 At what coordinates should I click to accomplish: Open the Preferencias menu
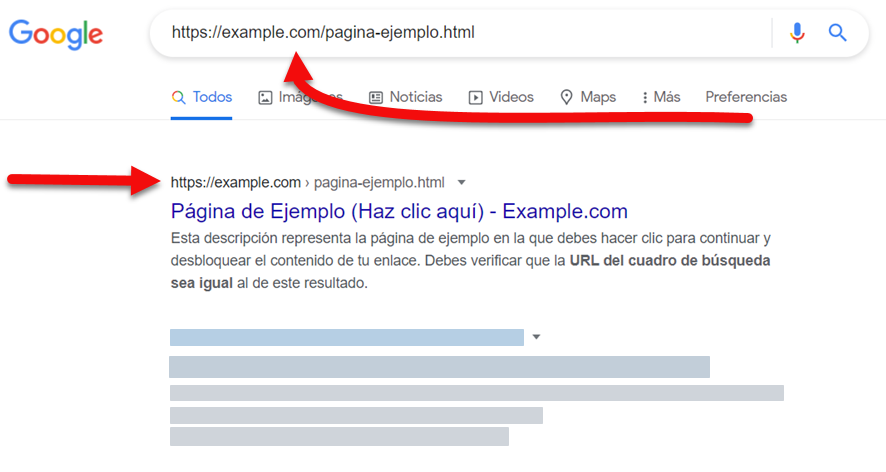click(746, 97)
